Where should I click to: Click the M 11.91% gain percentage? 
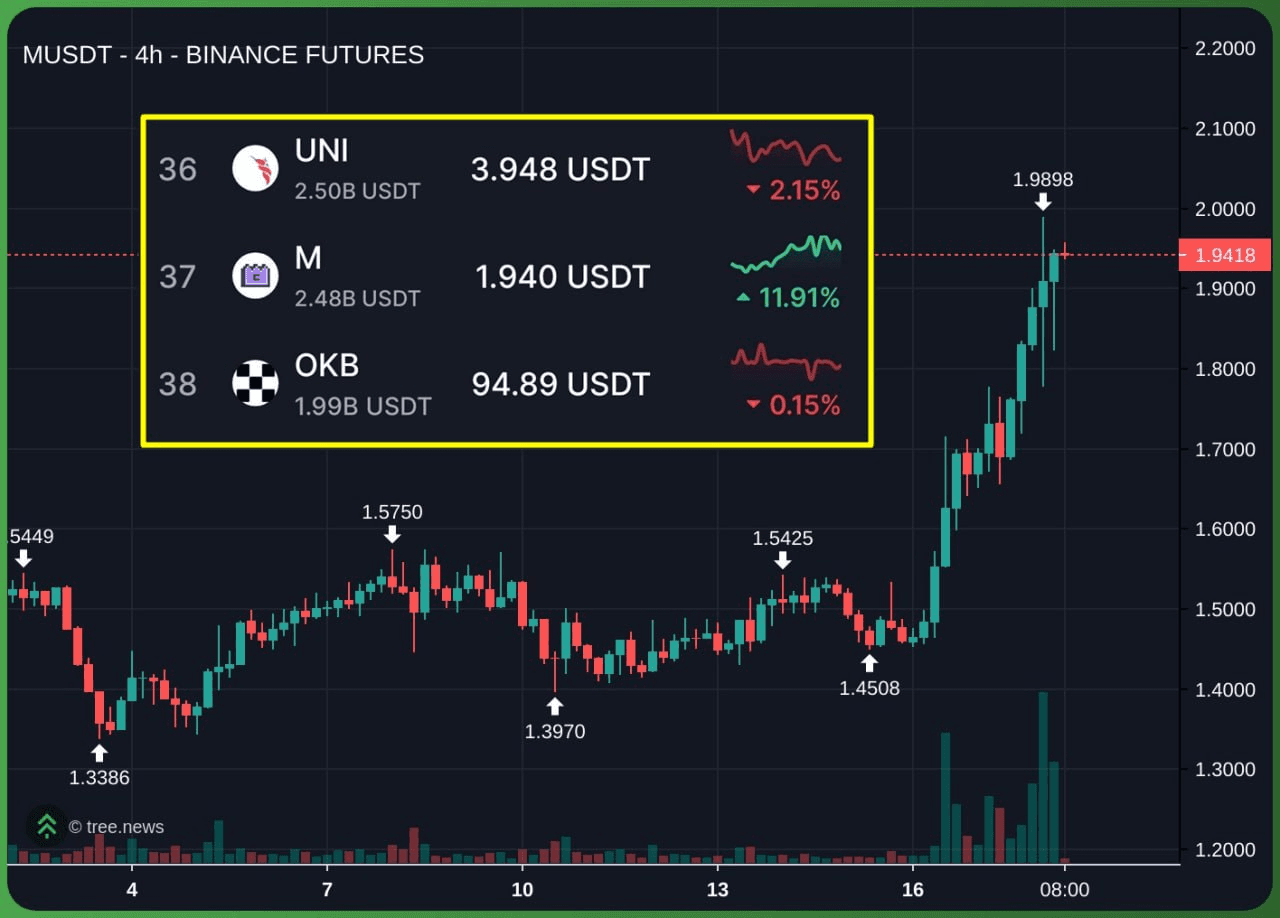788,298
